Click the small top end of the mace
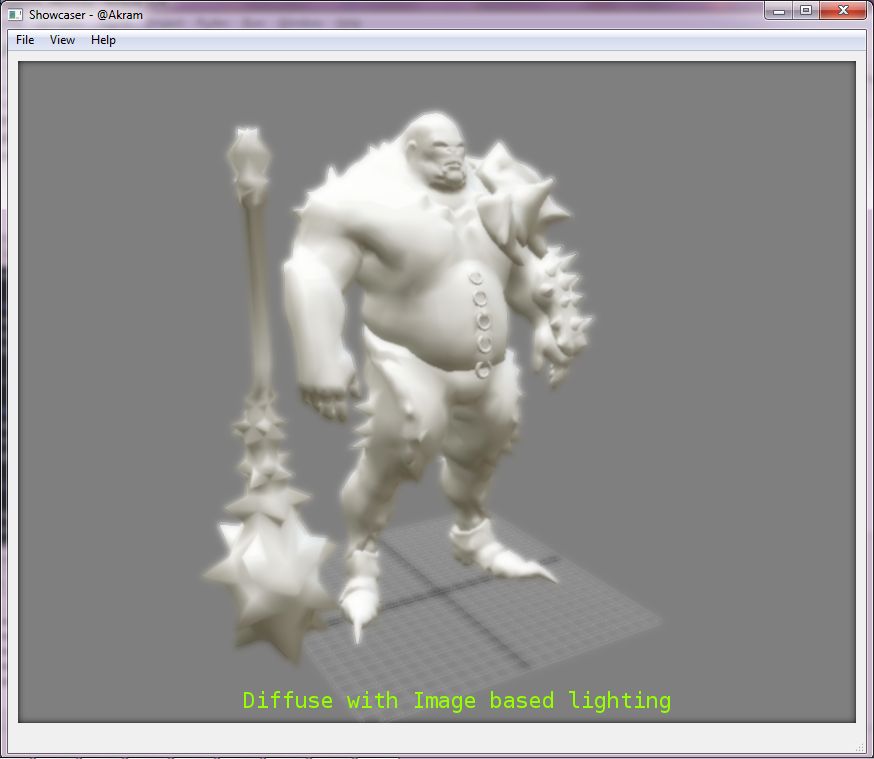 click(x=246, y=153)
